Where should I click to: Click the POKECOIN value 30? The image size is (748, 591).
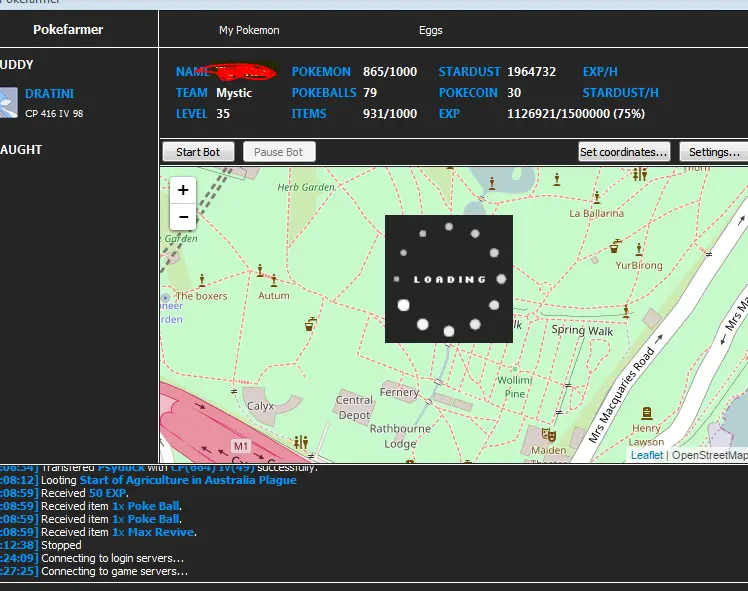514,93
